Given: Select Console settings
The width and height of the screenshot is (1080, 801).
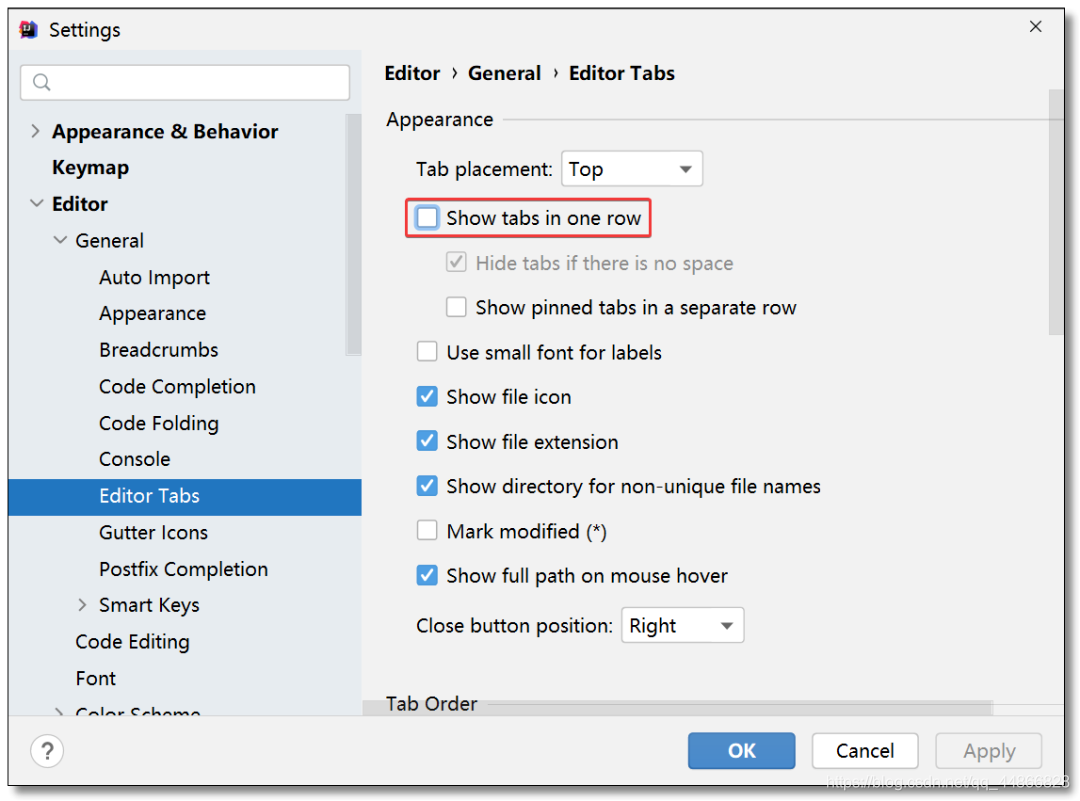Looking at the screenshot, I should click(134, 459).
